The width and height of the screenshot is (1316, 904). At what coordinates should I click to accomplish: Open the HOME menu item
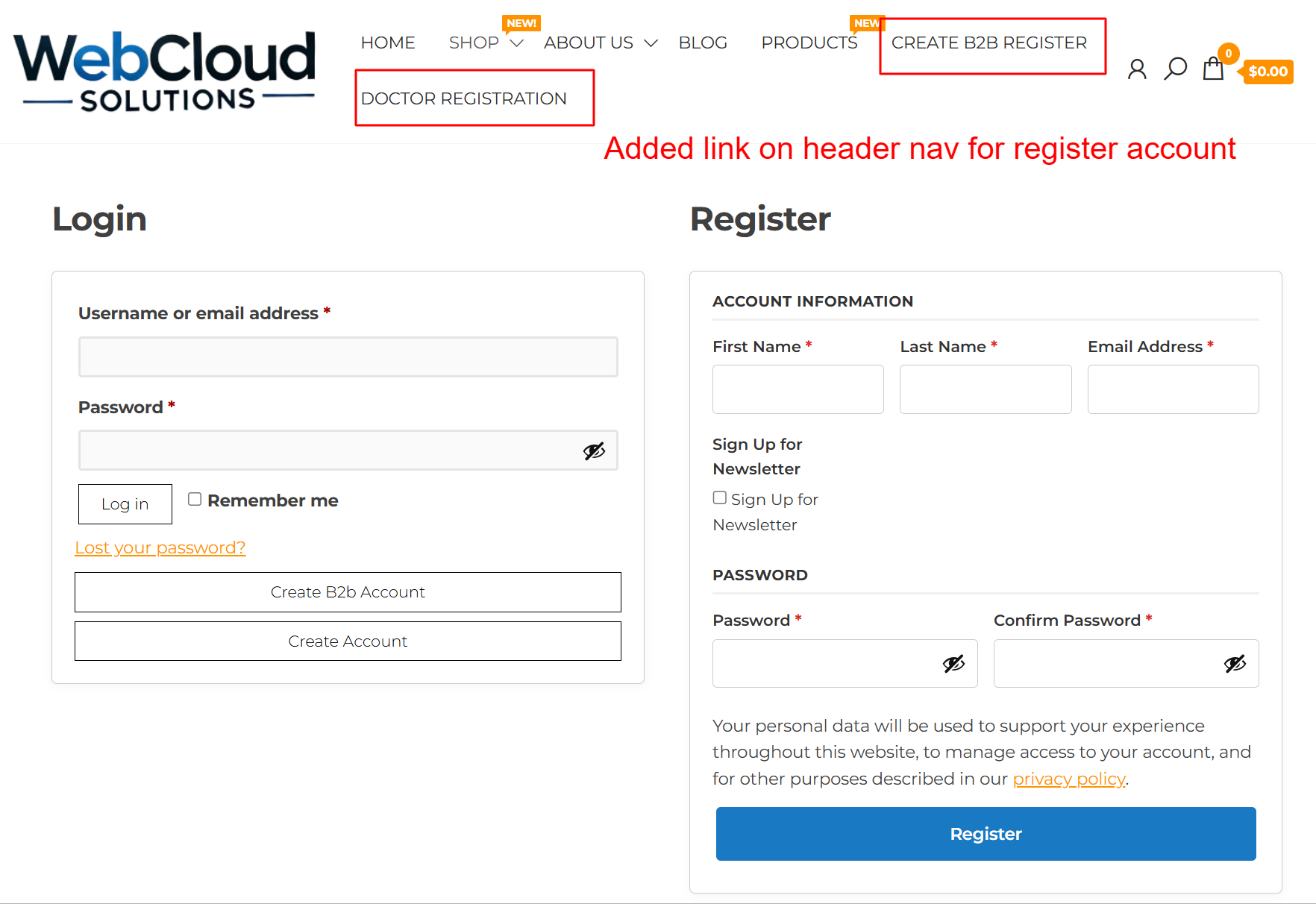coord(388,43)
